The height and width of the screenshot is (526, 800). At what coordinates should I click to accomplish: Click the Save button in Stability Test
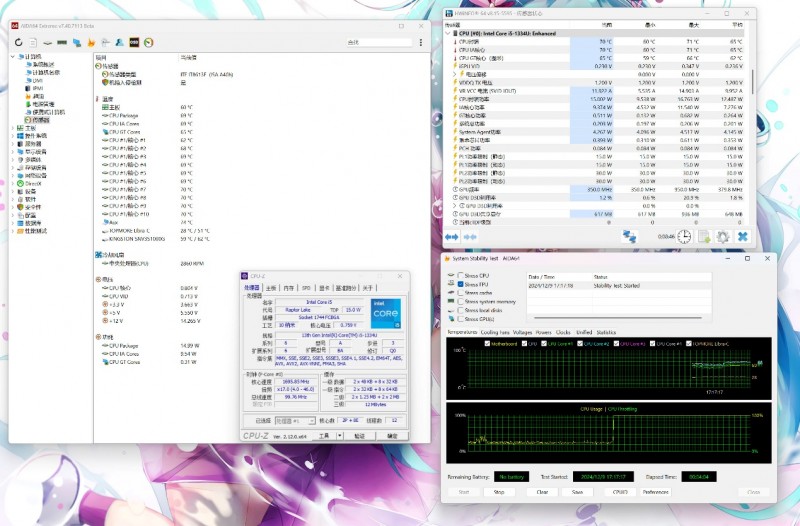[x=578, y=492]
